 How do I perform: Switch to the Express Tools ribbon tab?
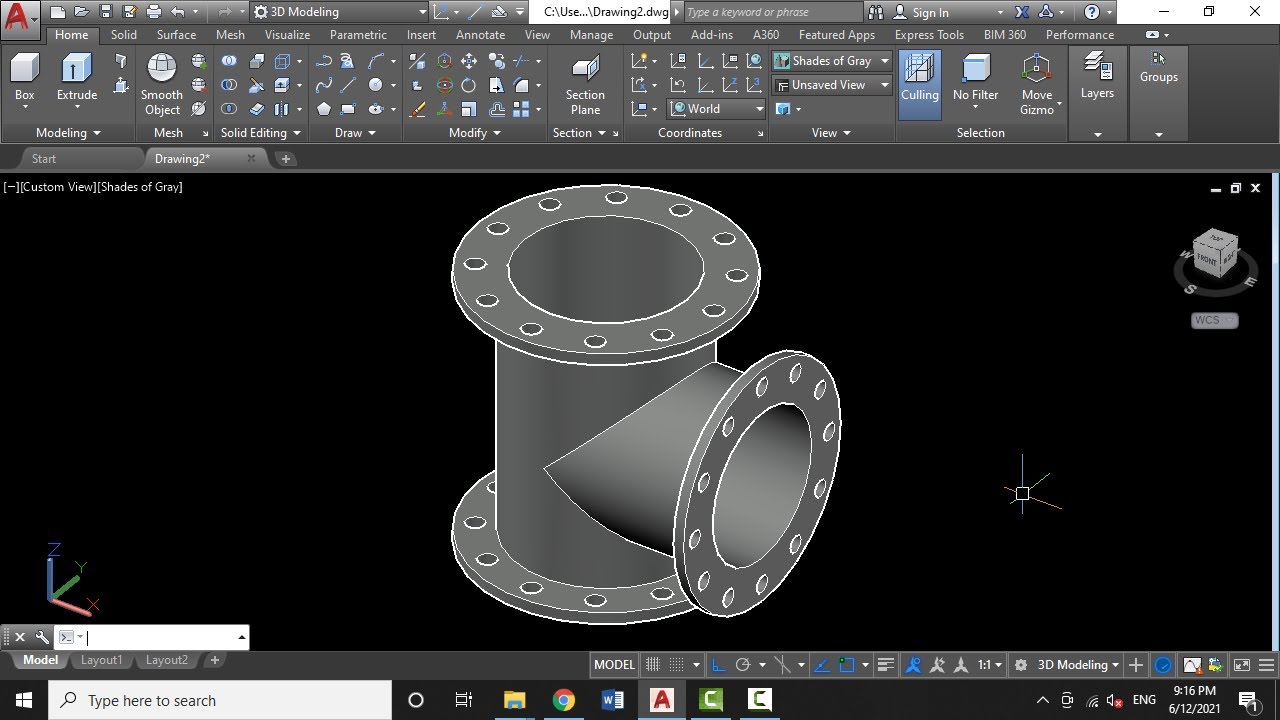pyautogui.click(x=930, y=34)
